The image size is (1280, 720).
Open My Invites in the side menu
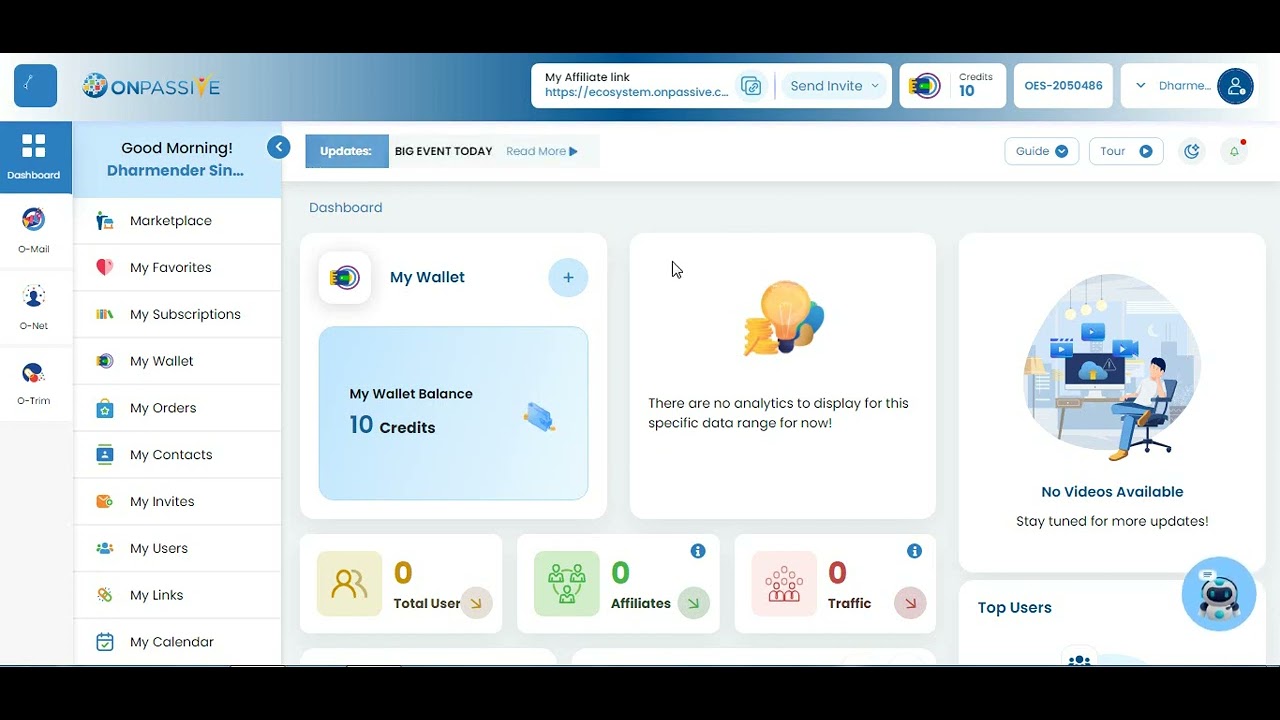point(178,501)
